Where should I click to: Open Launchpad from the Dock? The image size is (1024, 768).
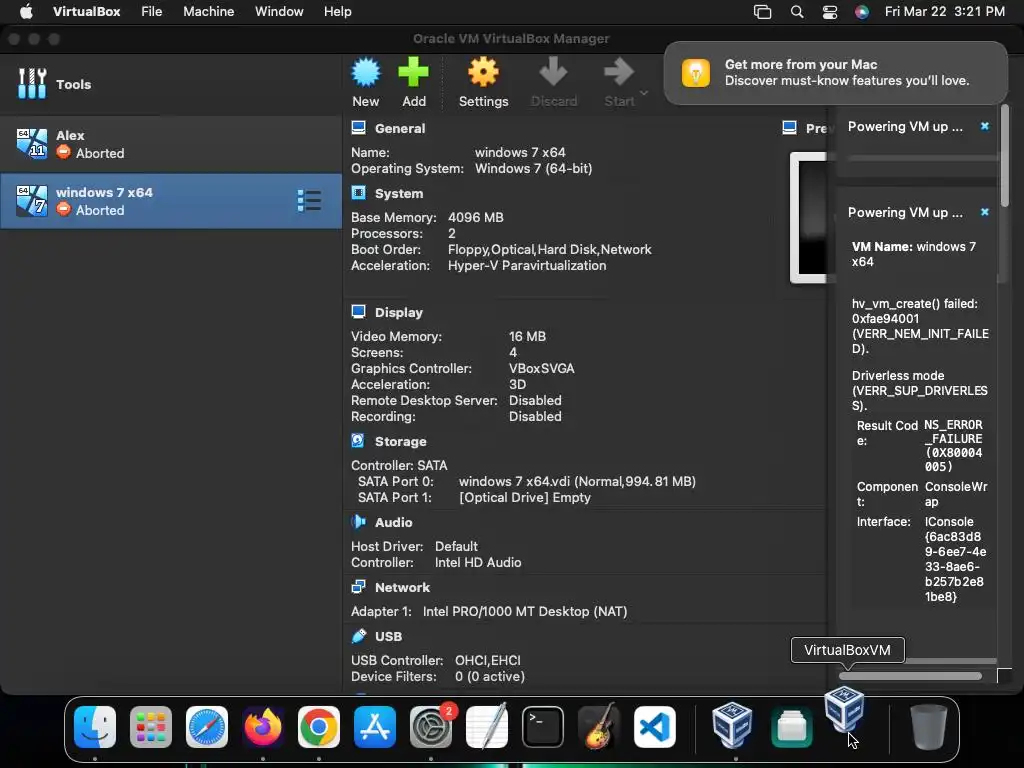[151, 727]
